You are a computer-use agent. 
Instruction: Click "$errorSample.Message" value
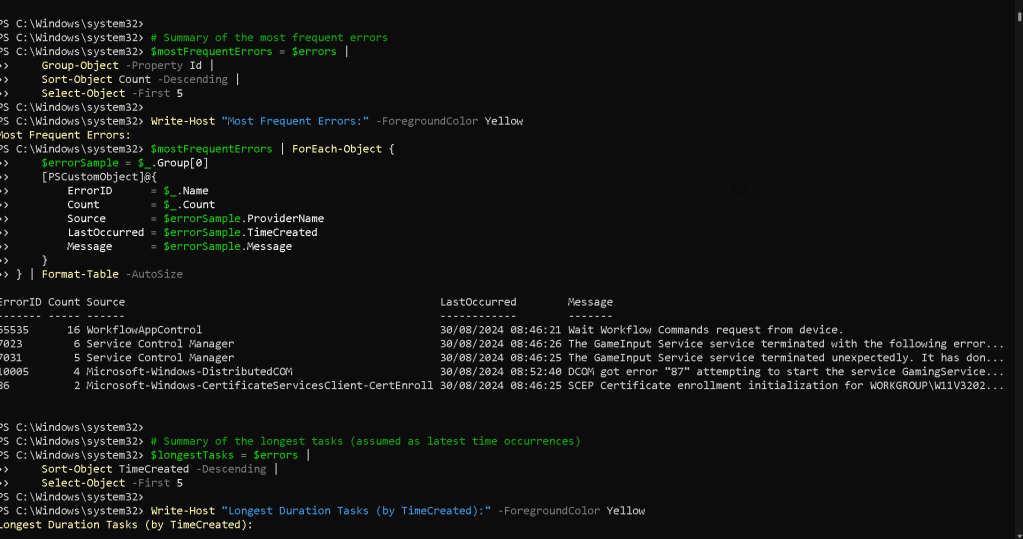pos(227,247)
